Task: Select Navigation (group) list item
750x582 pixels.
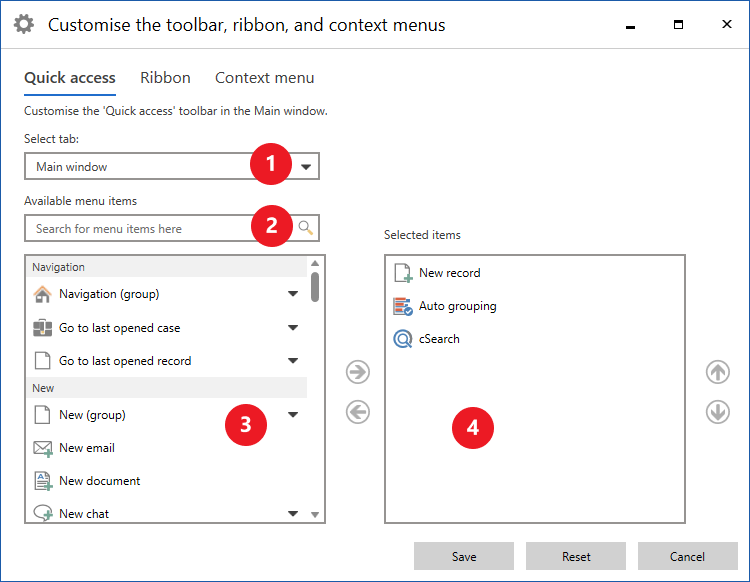Action: tap(166, 294)
